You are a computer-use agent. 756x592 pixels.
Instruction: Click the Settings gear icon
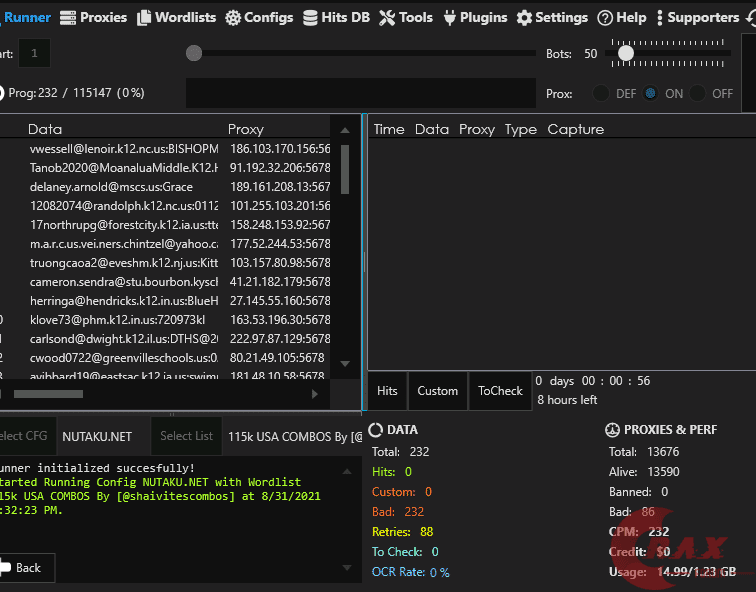524,18
